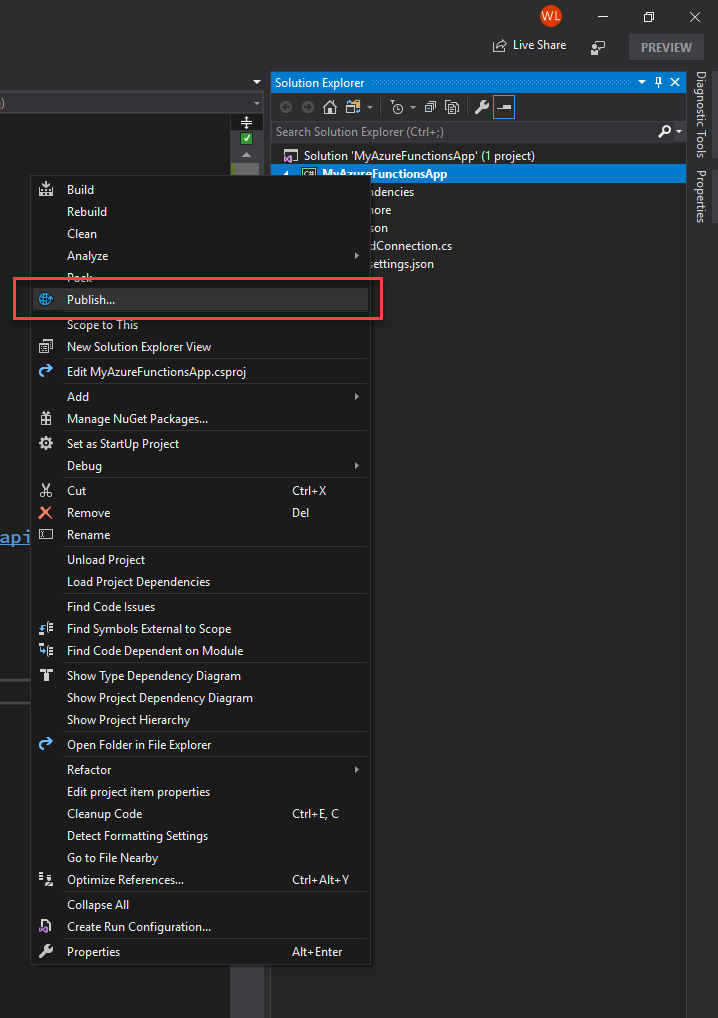This screenshot has width=718, height=1018.
Task: Click Home icon in Solution Explorer toolbar
Action: pyautogui.click(x=330, y=107)
